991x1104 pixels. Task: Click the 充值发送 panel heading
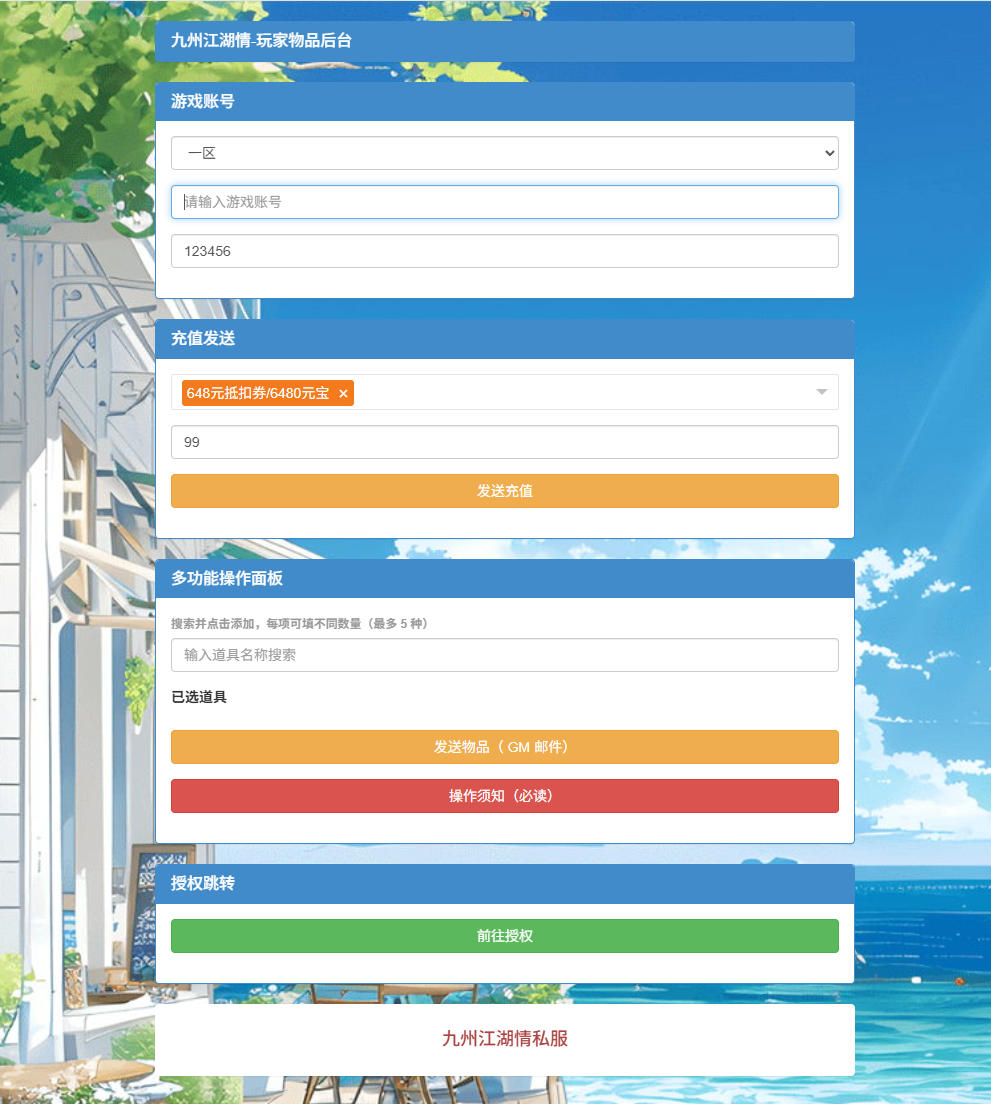pos(203,339)
